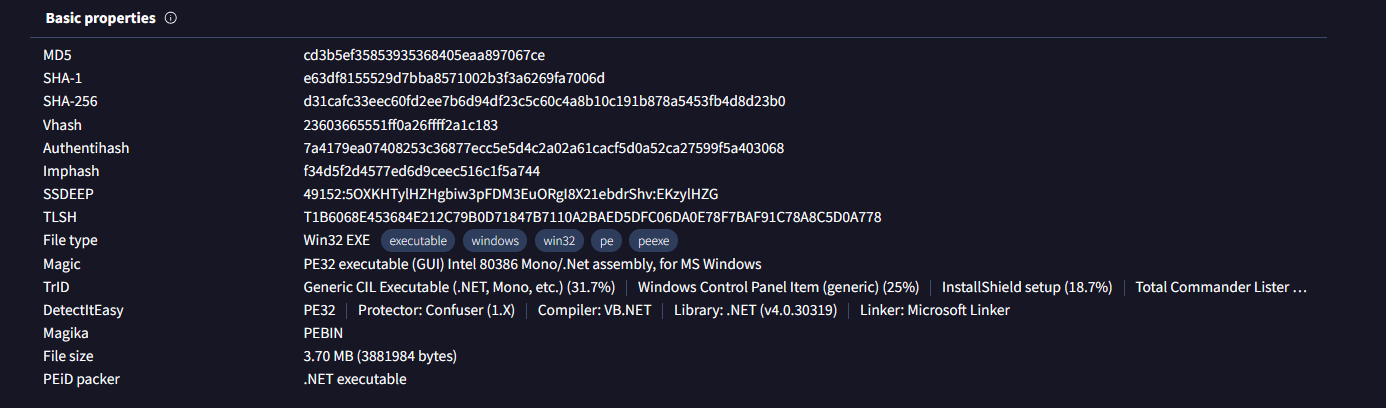Image resolution: width=1386 pixels, height=408 pixels.
Task: Click the Magika "PEBIN" value
Action: pos(323,333)
